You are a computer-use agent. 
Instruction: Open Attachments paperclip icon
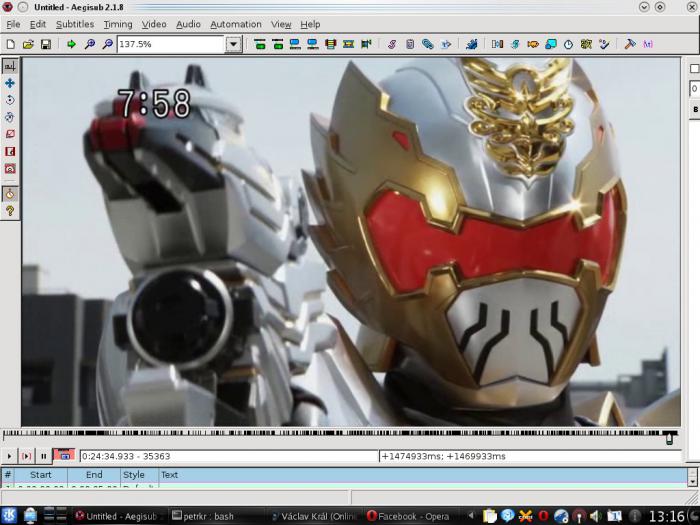click(427, 44)
